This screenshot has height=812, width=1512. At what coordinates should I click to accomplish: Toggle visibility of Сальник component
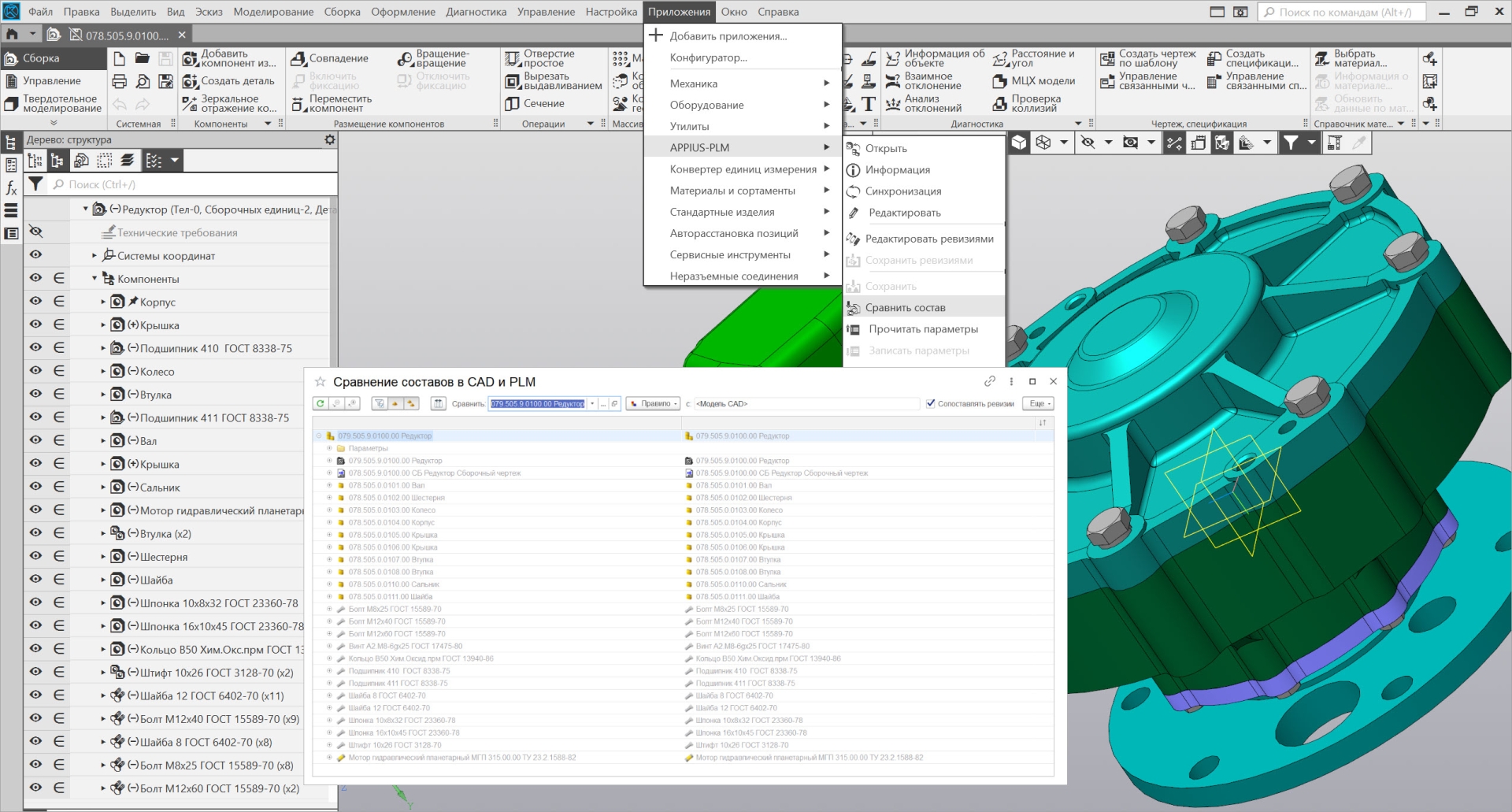point(35,486)
